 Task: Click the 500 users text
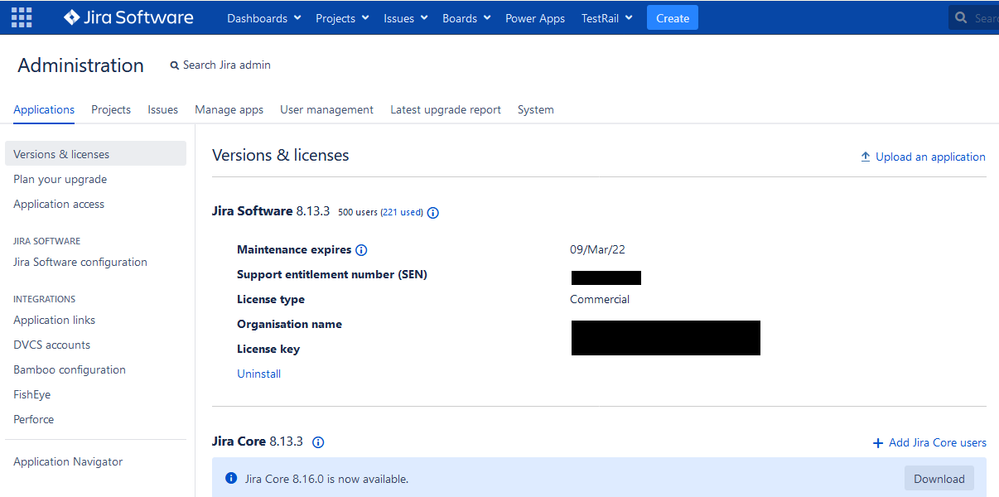tap(358, 213)
